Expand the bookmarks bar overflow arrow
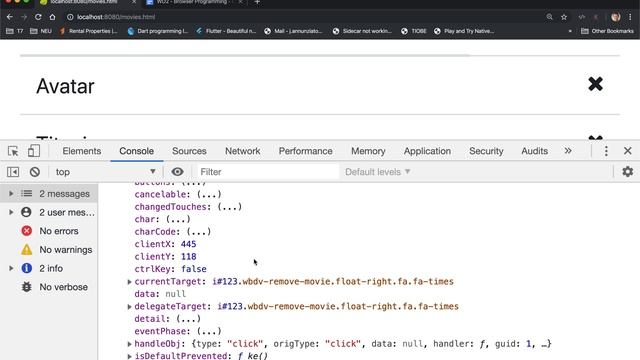640x360 pixels. [570, 31]
